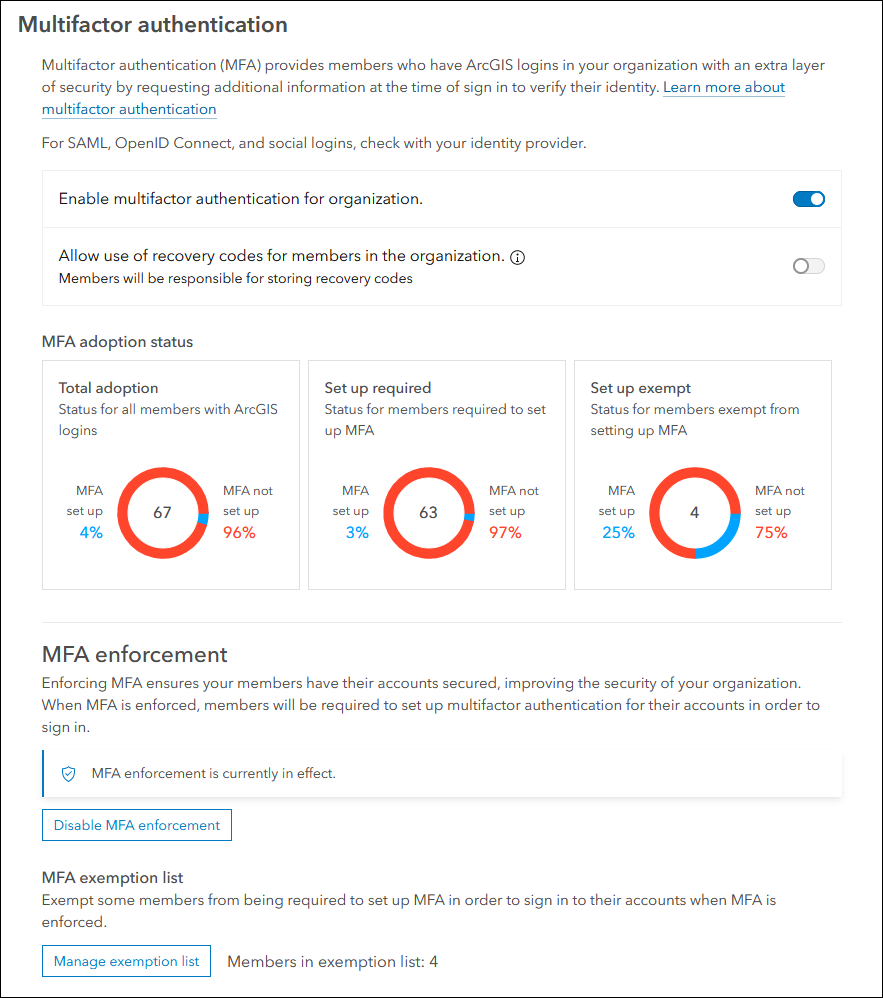
Task: Click the info icon beside recovery codes
Action: click(x=517, y=257)
